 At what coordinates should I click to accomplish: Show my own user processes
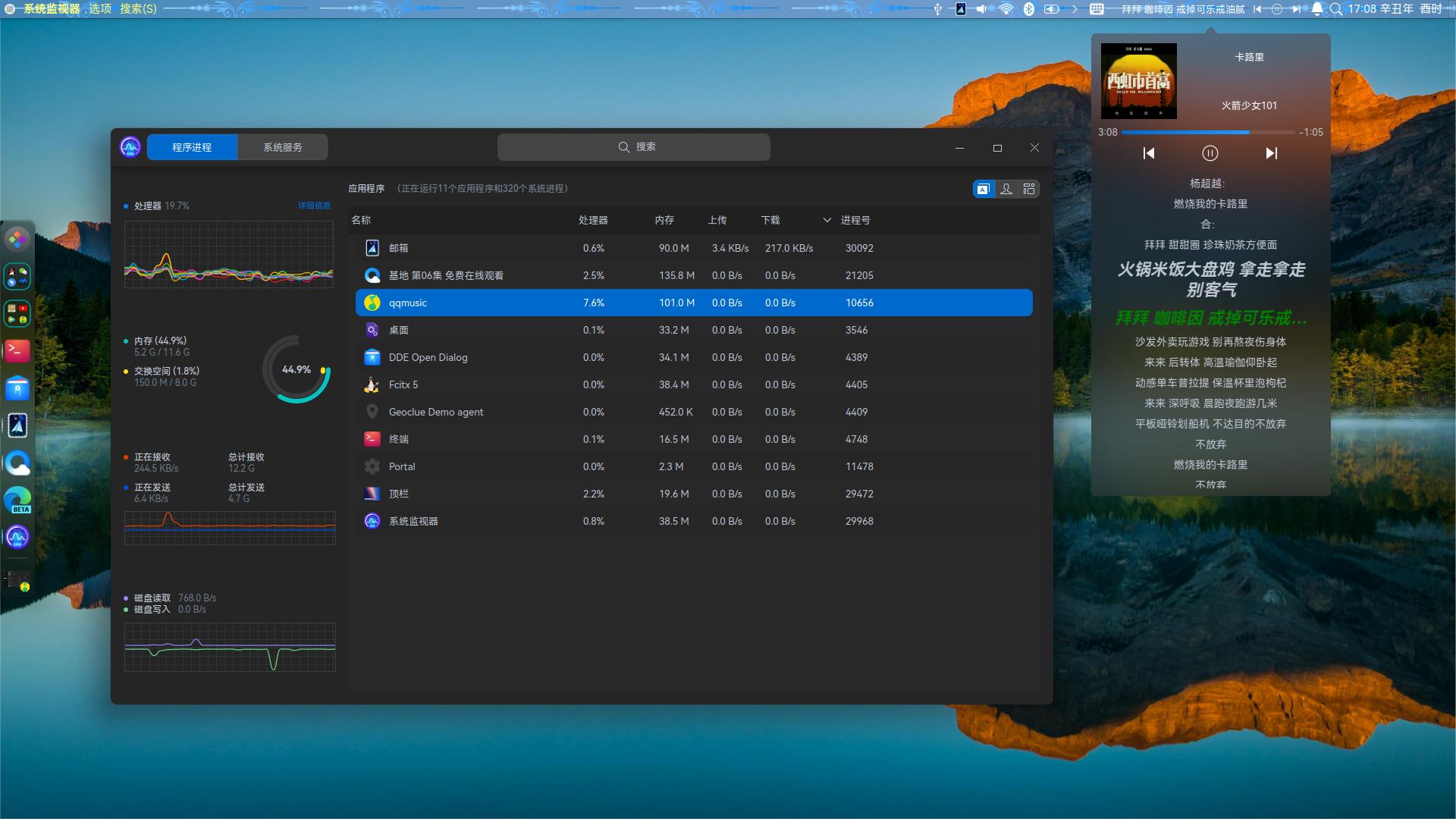pyautogui.click(x=1006, y=189)
